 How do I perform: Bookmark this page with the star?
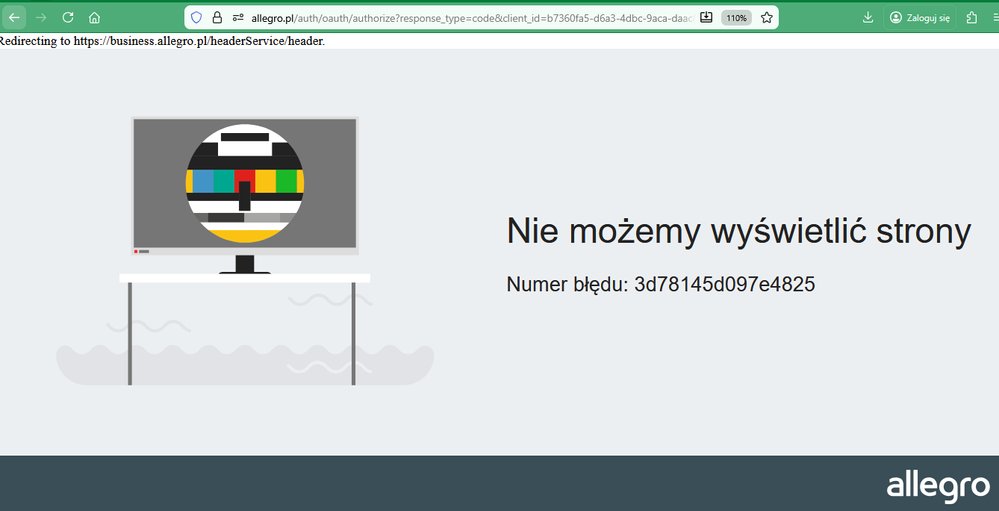click(x=766, y=18)
